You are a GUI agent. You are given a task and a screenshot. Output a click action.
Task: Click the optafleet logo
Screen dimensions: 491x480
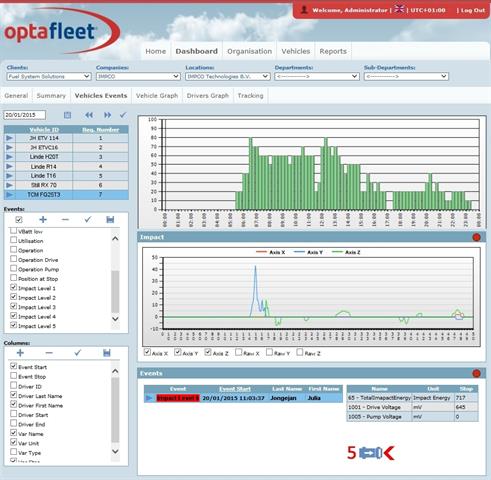(62, 31)
